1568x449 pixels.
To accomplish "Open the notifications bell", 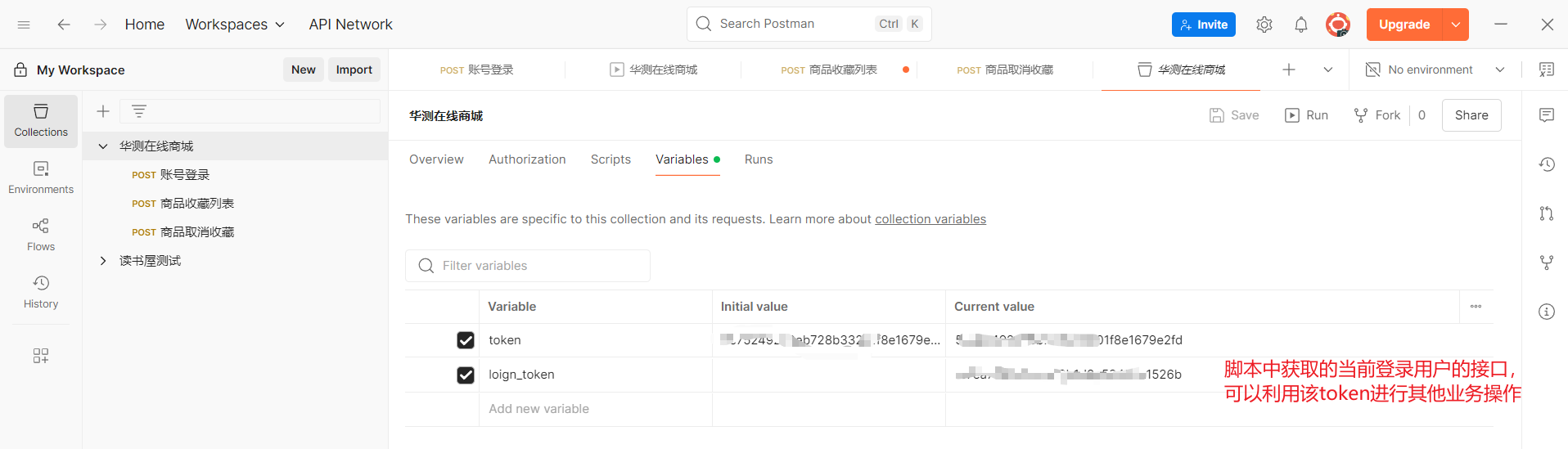I will click(x=1301, y=25).
